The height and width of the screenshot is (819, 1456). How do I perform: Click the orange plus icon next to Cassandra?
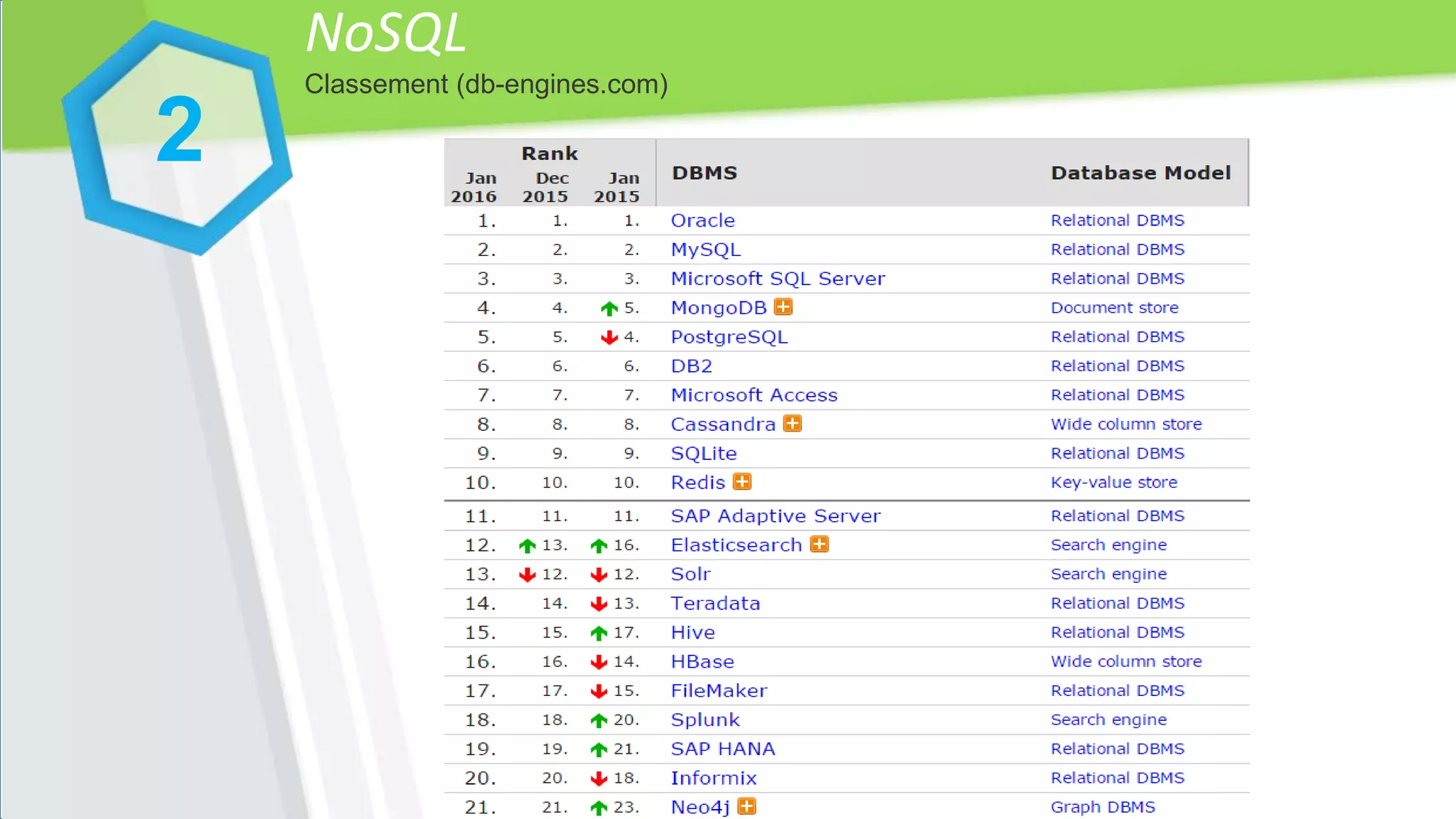[792, 424]
